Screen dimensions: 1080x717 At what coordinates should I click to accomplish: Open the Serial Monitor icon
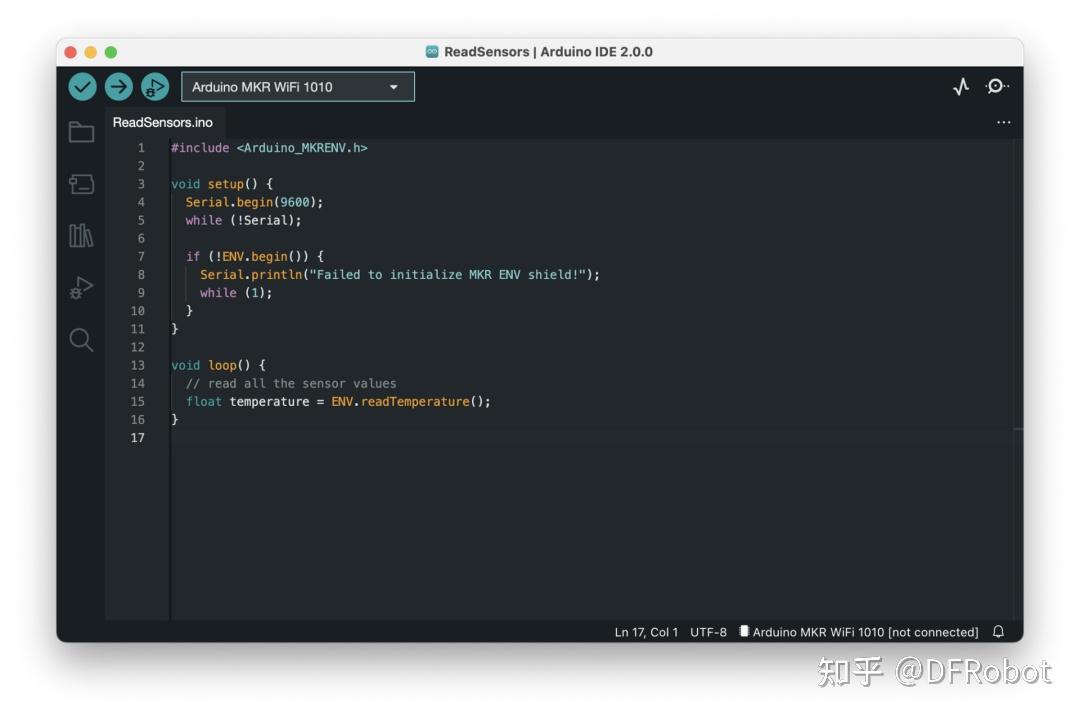point(996,87)
